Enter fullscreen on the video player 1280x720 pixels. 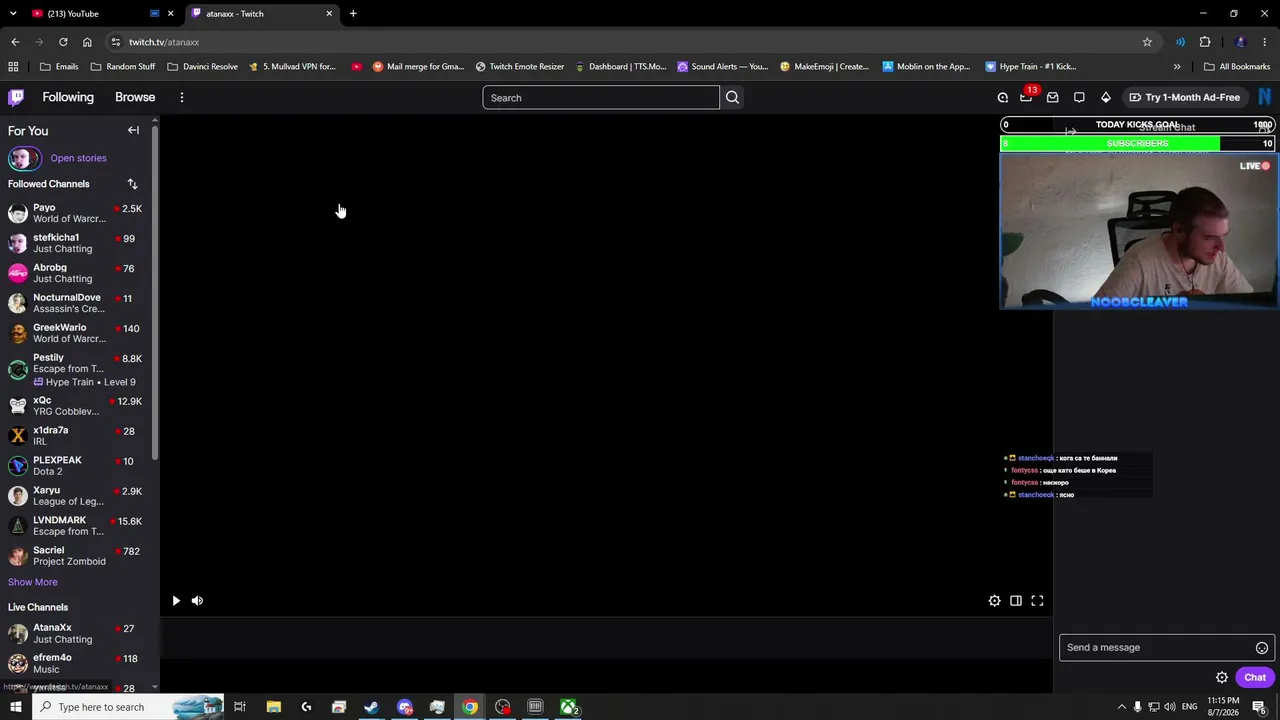coord(1037,601)
